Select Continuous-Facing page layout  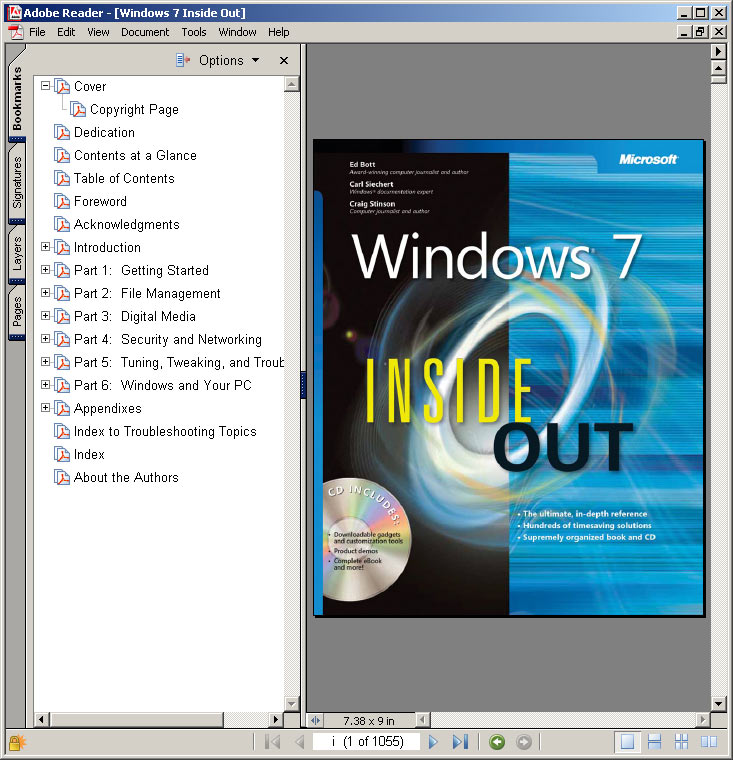pos(681,742)
